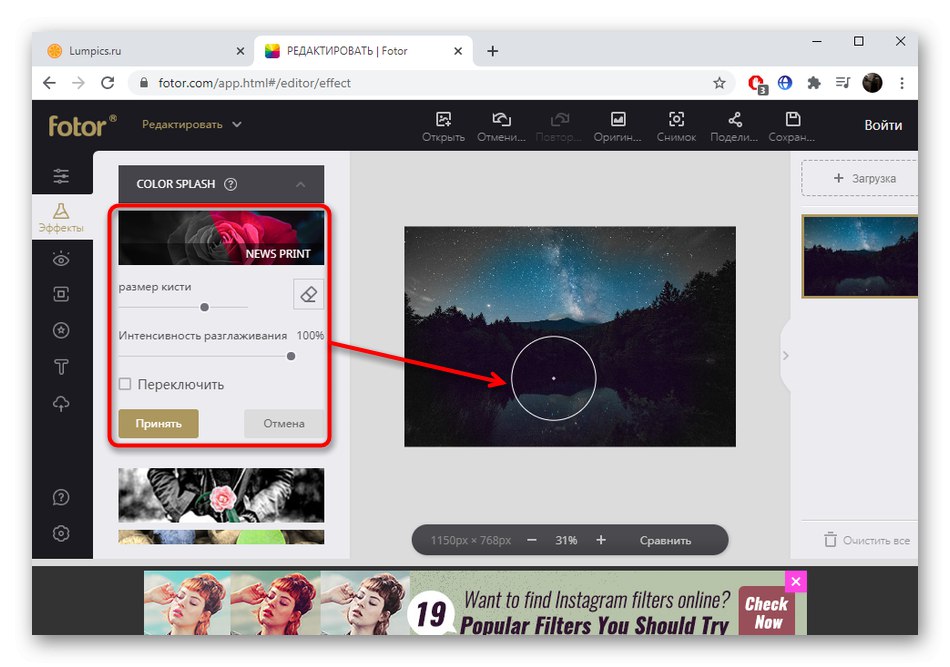Click the Сравнить compare button
950x667 pixels.
point(665,540)
